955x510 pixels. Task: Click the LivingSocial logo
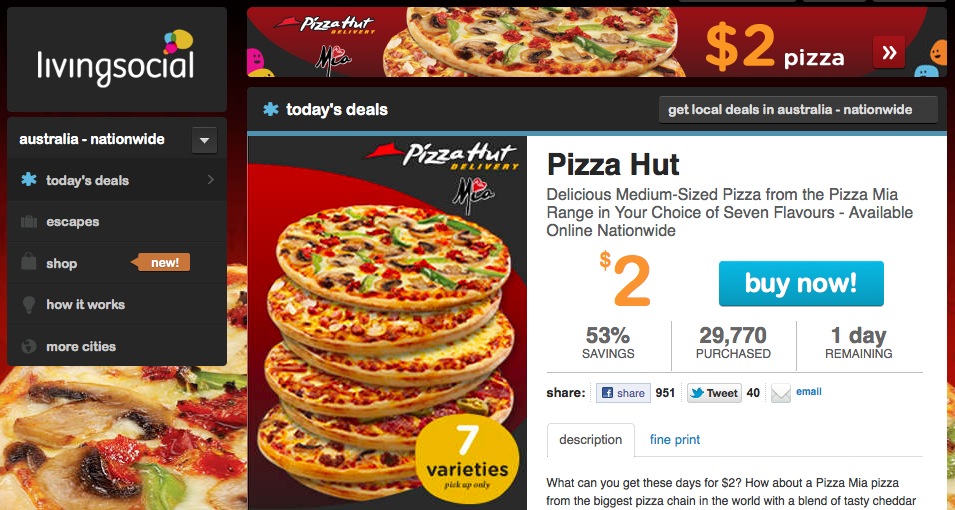click(116, 58)
